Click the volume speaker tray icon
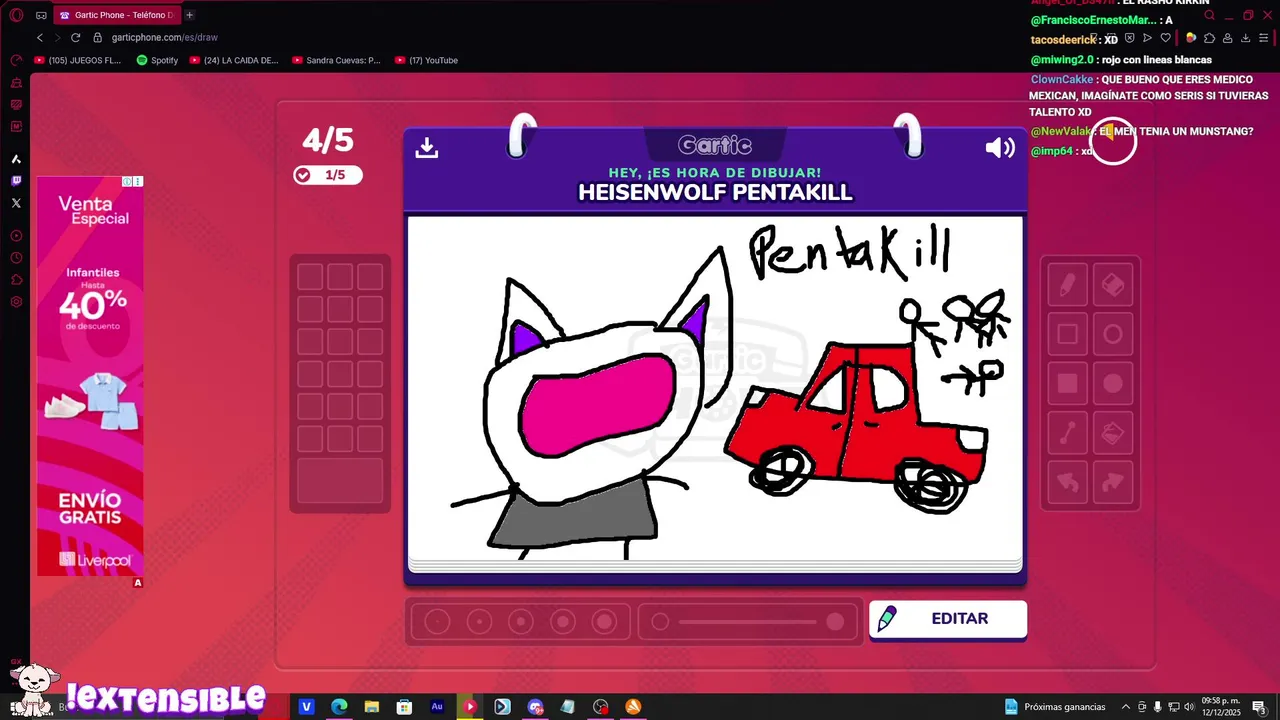1280x720 pixels. (x=1189, y=707)
